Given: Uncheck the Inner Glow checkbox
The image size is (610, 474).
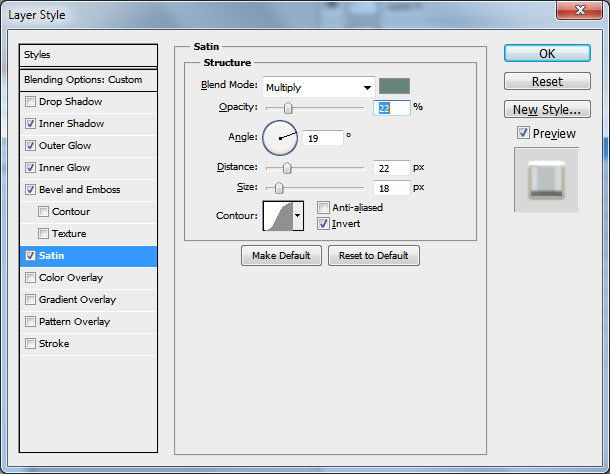Looking at the screenshot, I should pos(30,168).
